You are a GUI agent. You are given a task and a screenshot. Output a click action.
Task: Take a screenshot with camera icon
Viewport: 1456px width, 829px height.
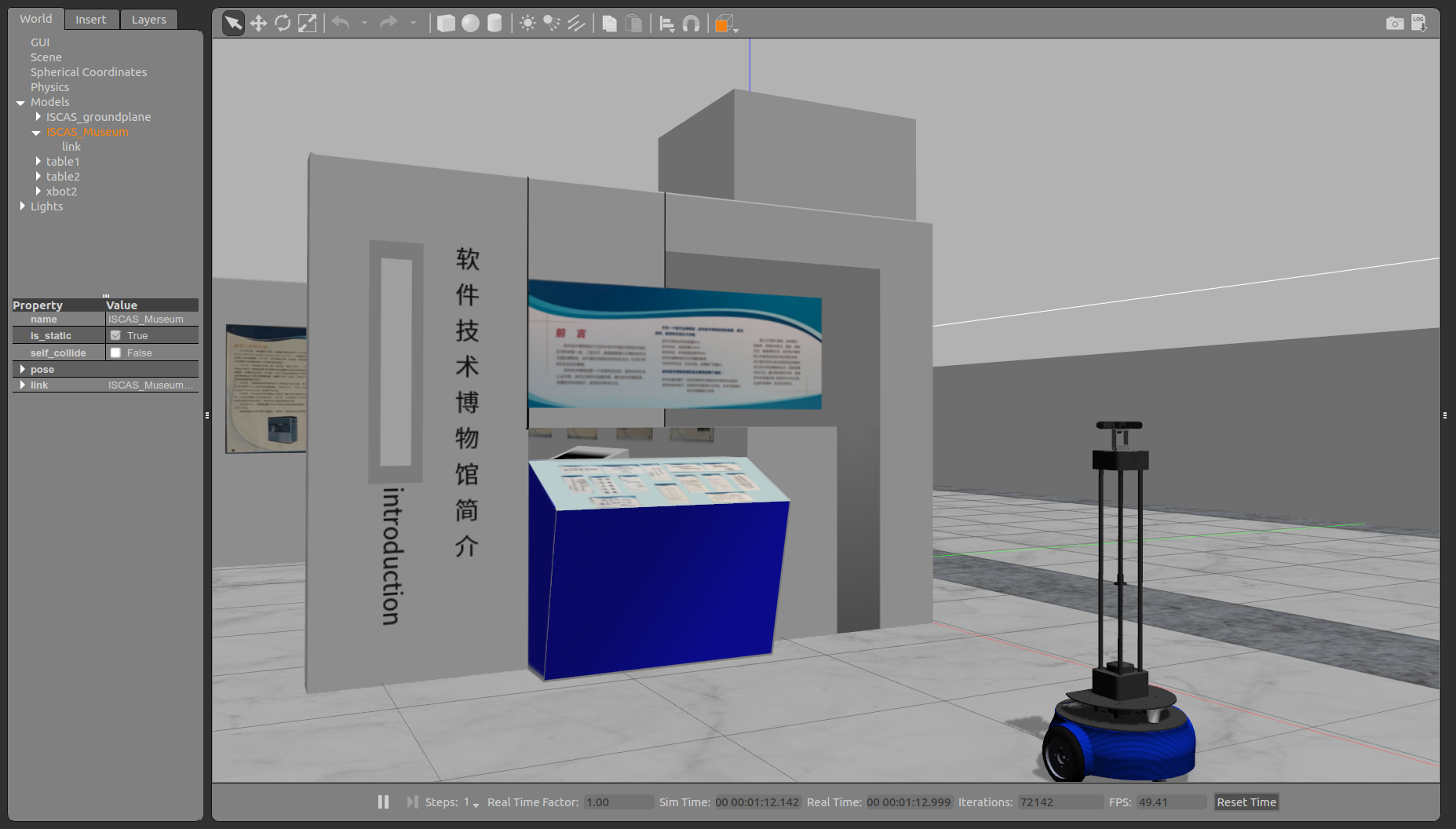(x=1394, y=24)
